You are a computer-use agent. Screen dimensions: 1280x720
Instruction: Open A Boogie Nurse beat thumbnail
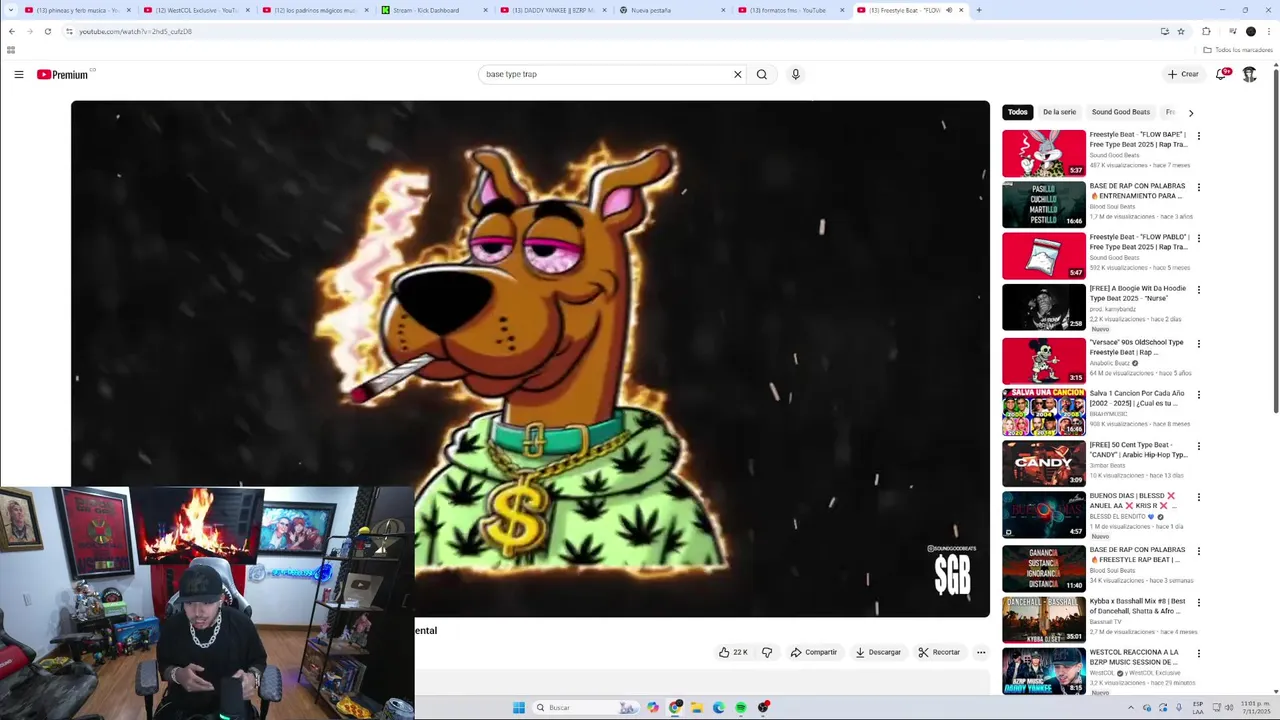click(1044, 307)
